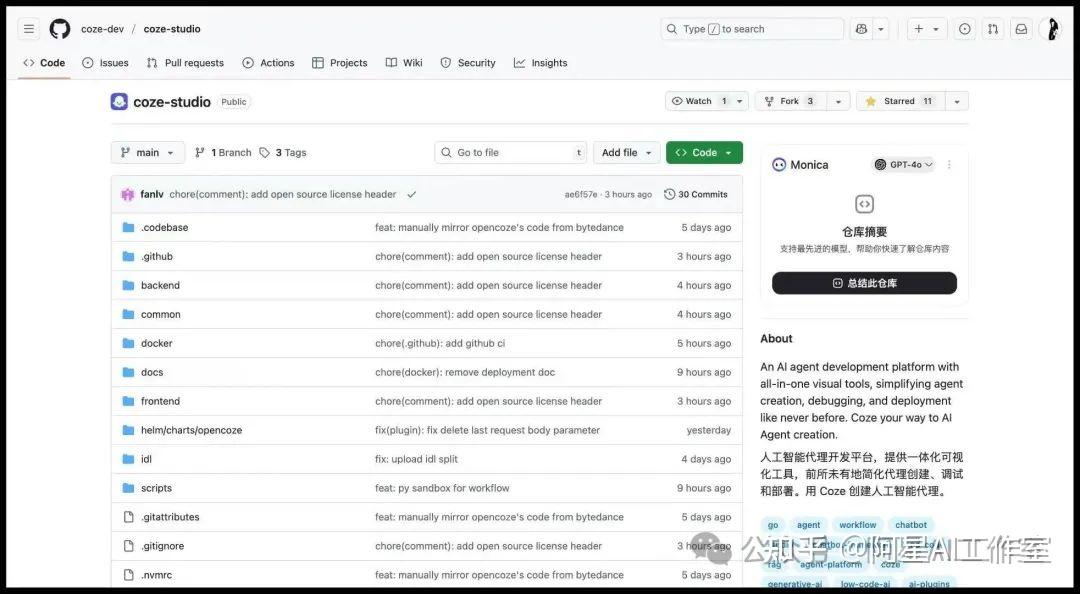Open the notifications inbox icon
Screen dimensions: 1080x594
coord(1021,29)
